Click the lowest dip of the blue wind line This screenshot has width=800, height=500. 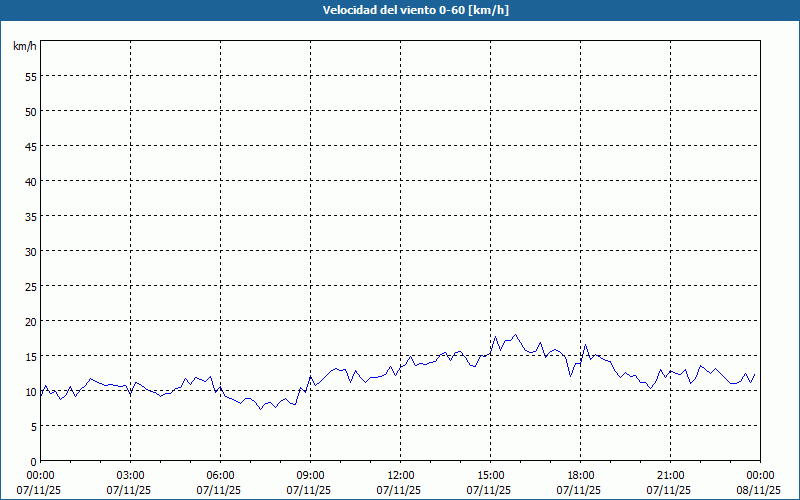260,409
